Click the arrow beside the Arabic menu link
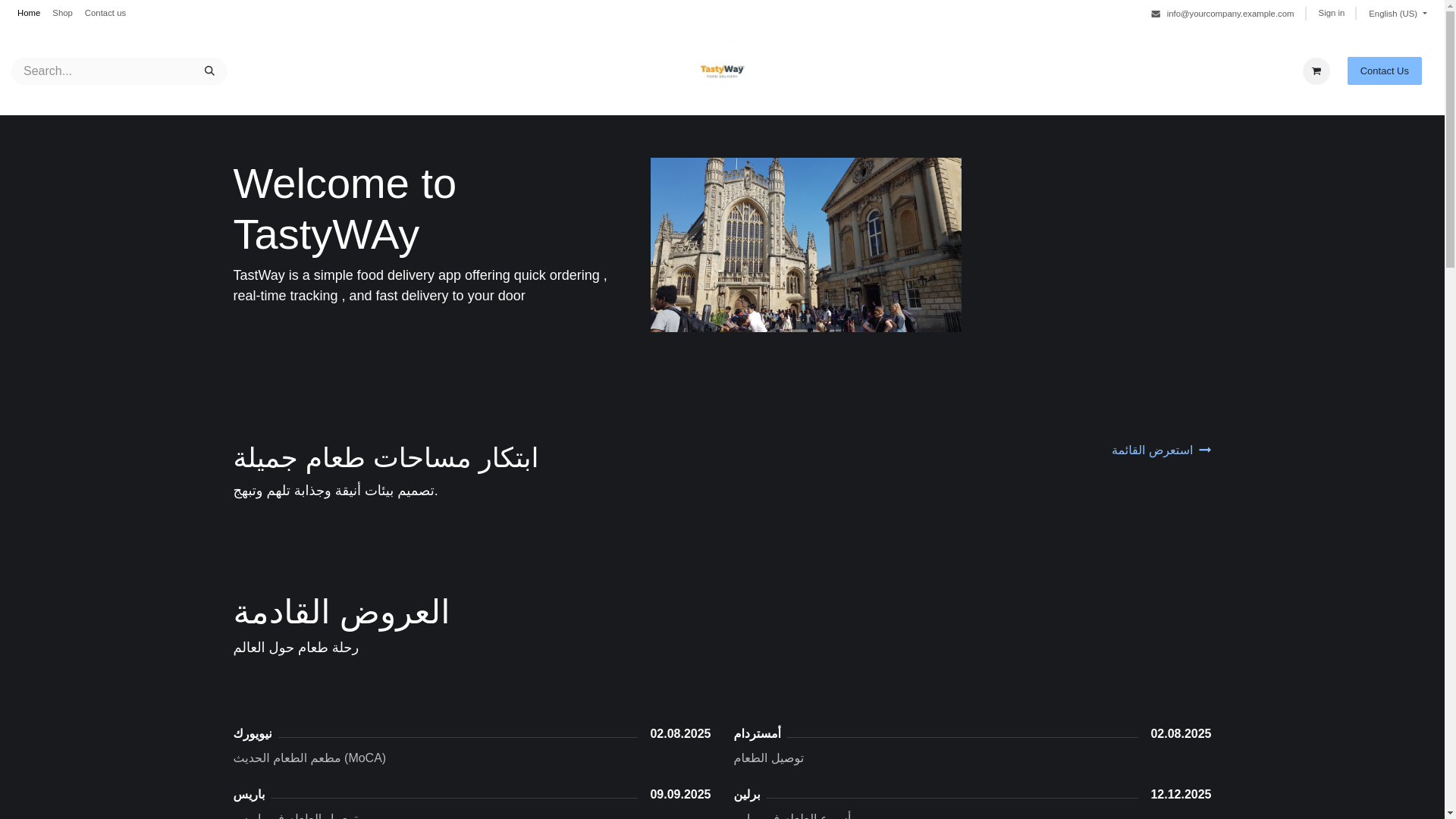This screenshot has width=1456, height=819. (x=1204, y=450)
